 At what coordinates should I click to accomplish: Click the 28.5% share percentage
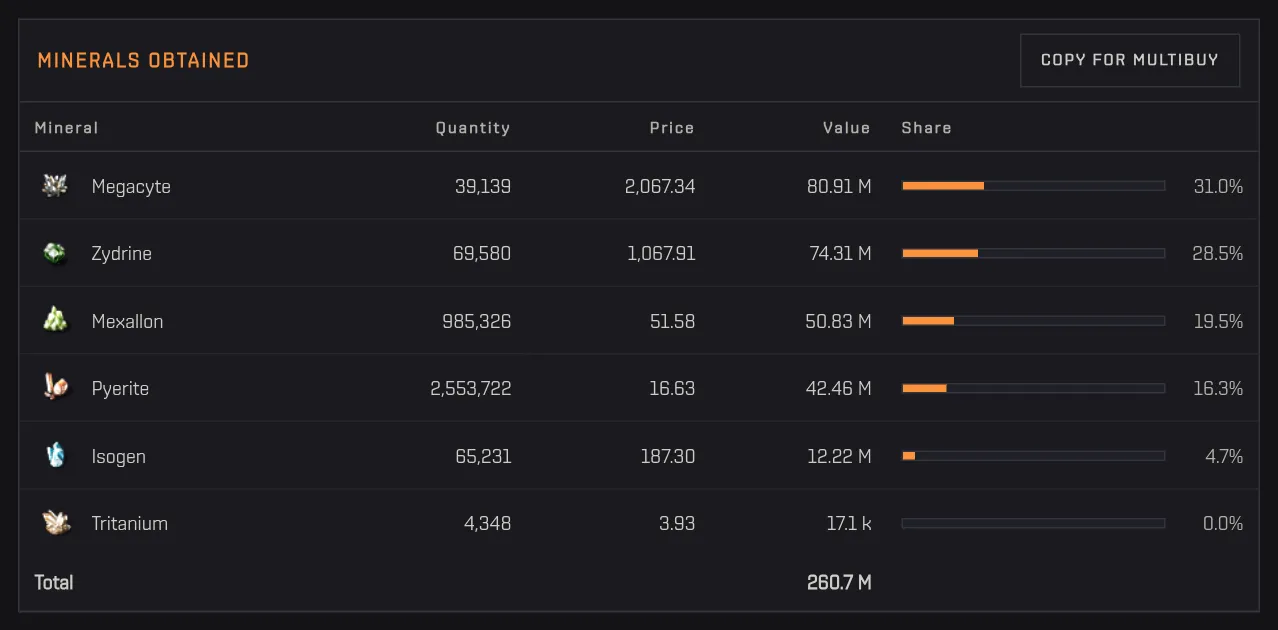coord(1217,254)
